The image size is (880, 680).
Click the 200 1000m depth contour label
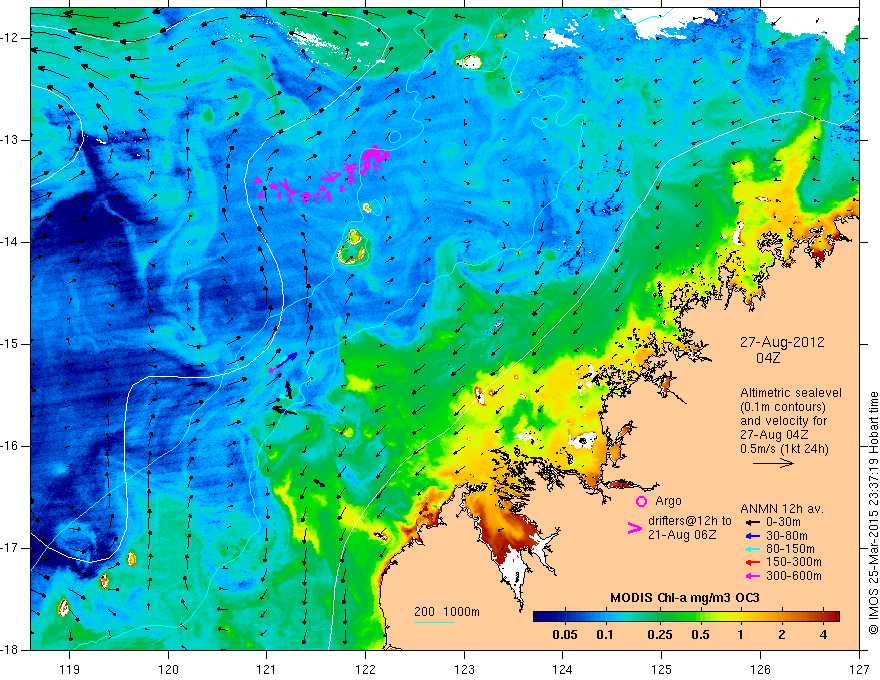point(447,612)
